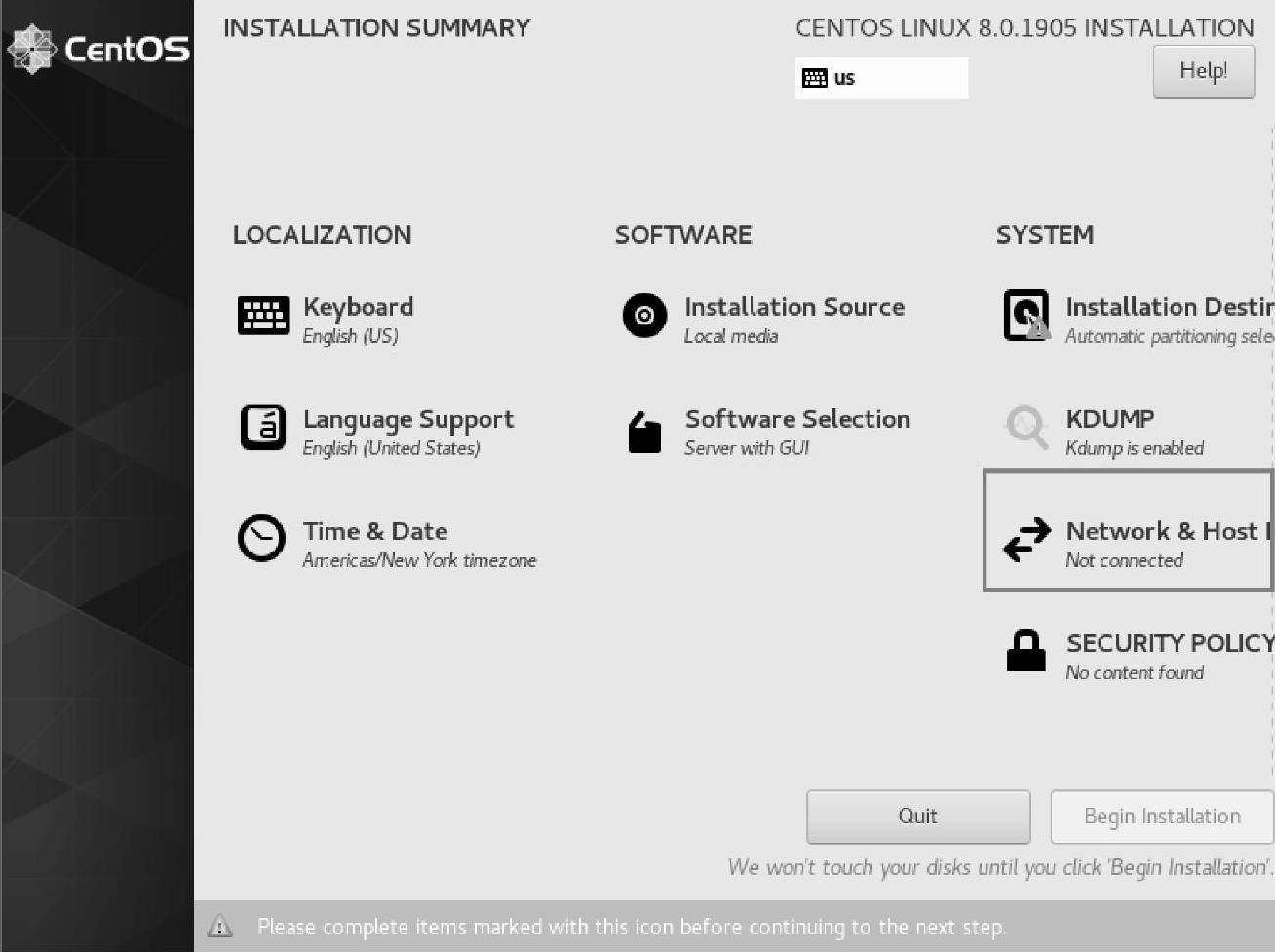Click the 'us' keyboard layout text
The width and height of the screenshot is (1275, 952).
coord(844,78)
